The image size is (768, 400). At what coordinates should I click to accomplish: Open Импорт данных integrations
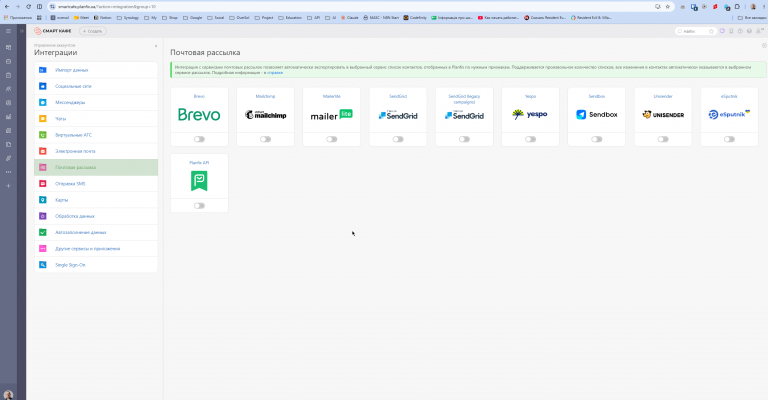point(96,70)
